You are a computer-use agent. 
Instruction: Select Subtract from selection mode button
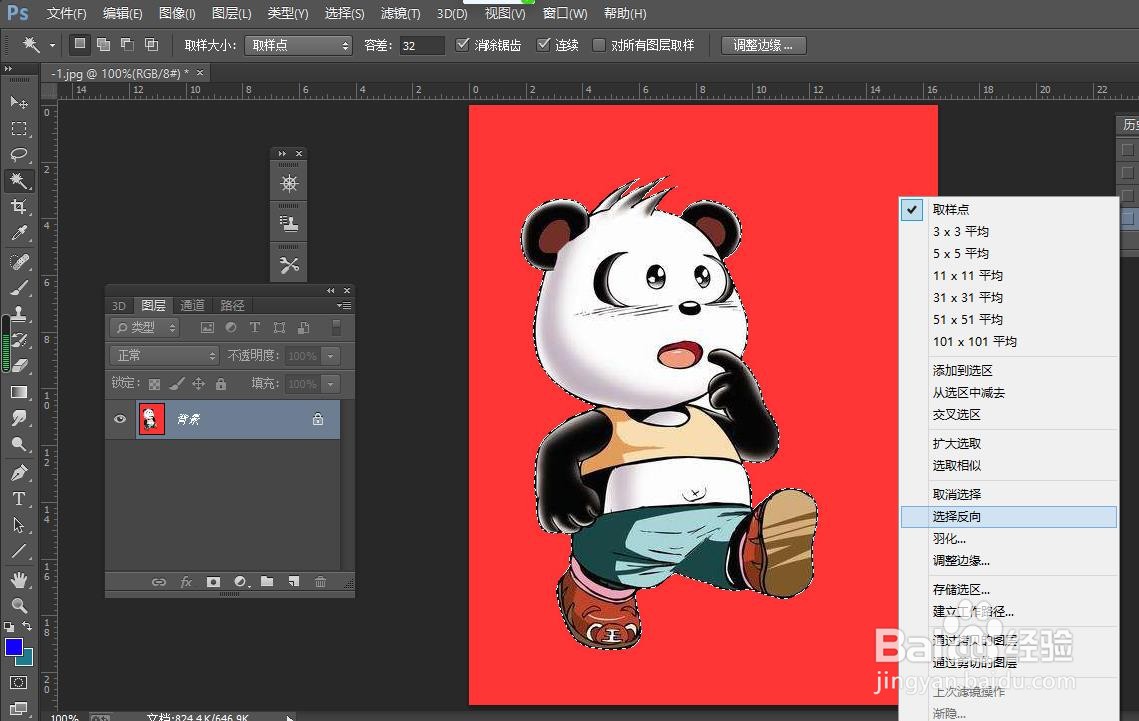(x=127, y=45)
